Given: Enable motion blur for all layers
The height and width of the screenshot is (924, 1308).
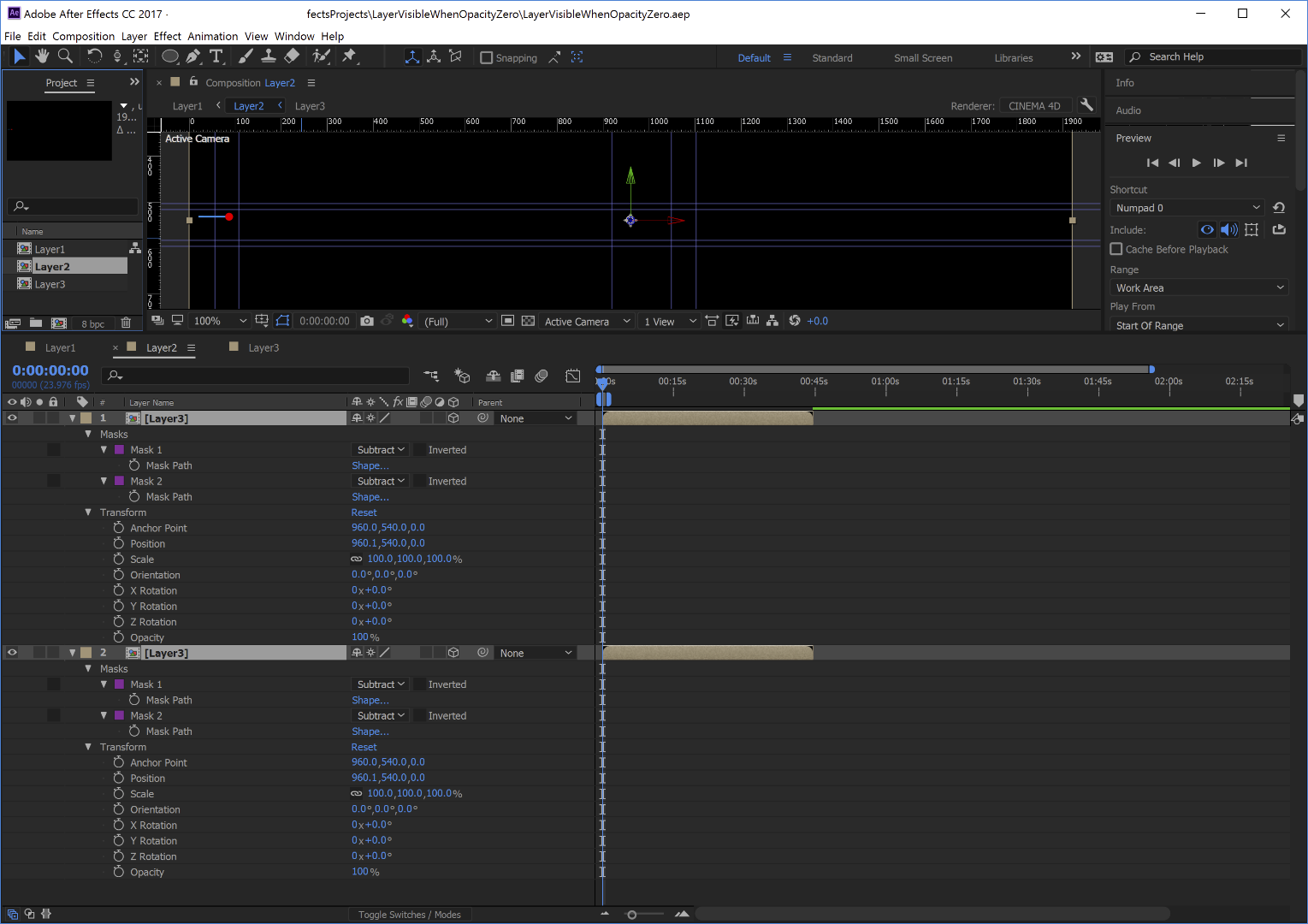Looking at the screenshot, I should click(x=542, y=376).
